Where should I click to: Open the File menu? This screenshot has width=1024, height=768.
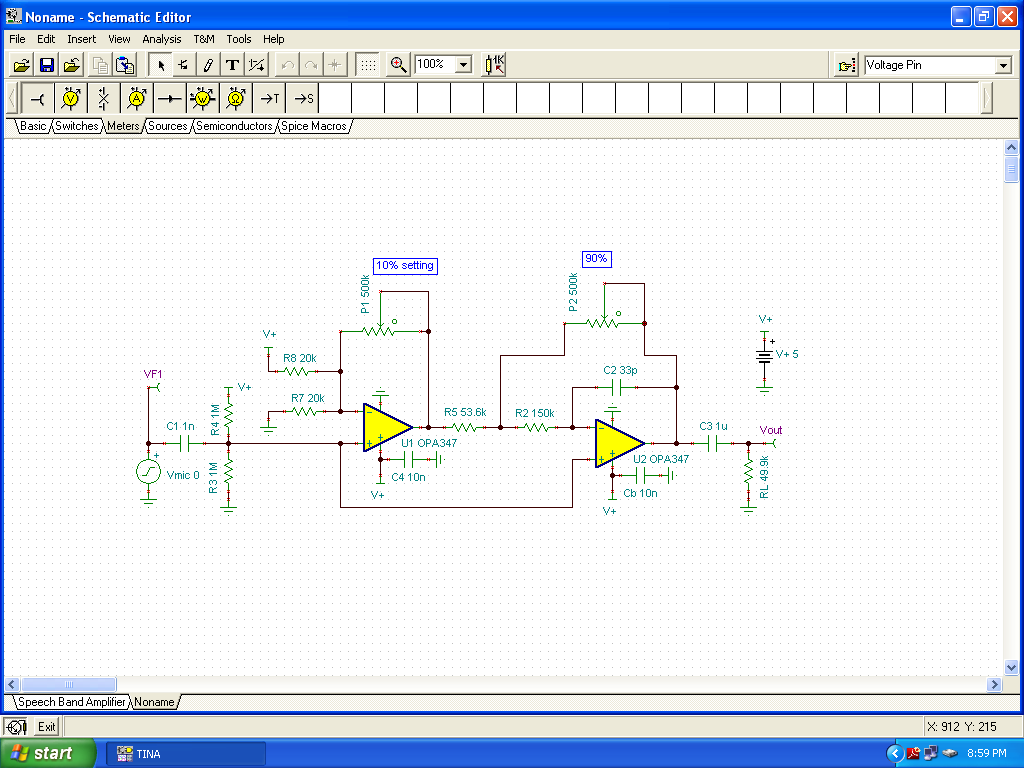pyautogui.click(x=17, y=39)
